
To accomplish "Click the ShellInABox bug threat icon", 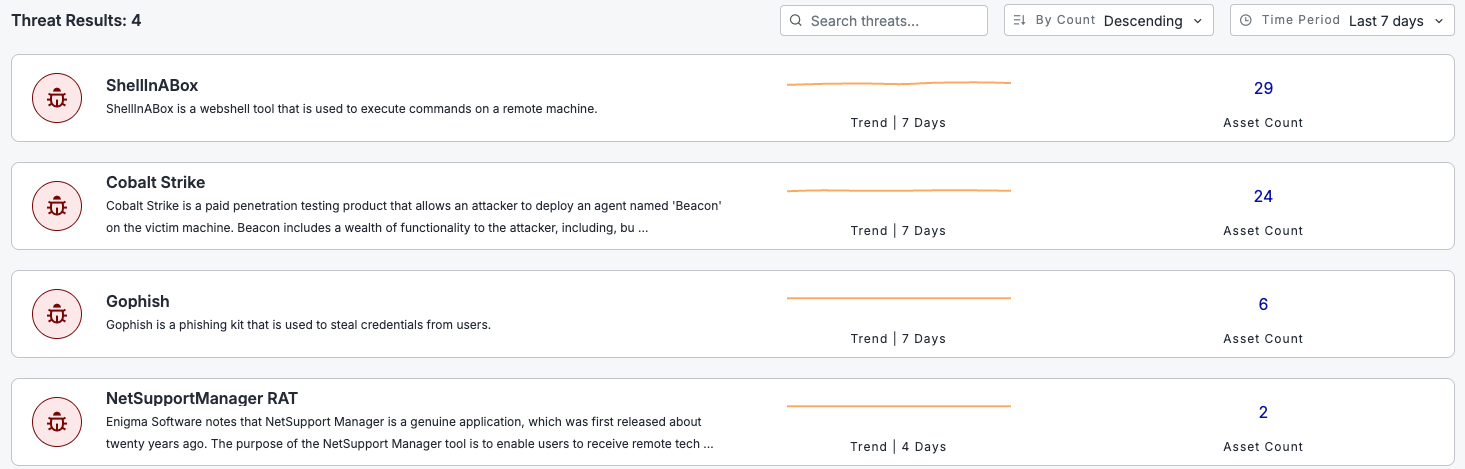I will 57,98.
